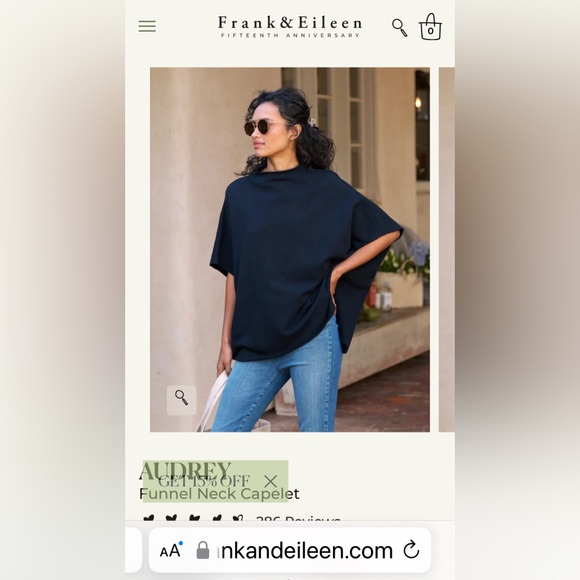Claim the GET 15% OFF offer
This screenshot has height=580, width=580.
point(204,481)
